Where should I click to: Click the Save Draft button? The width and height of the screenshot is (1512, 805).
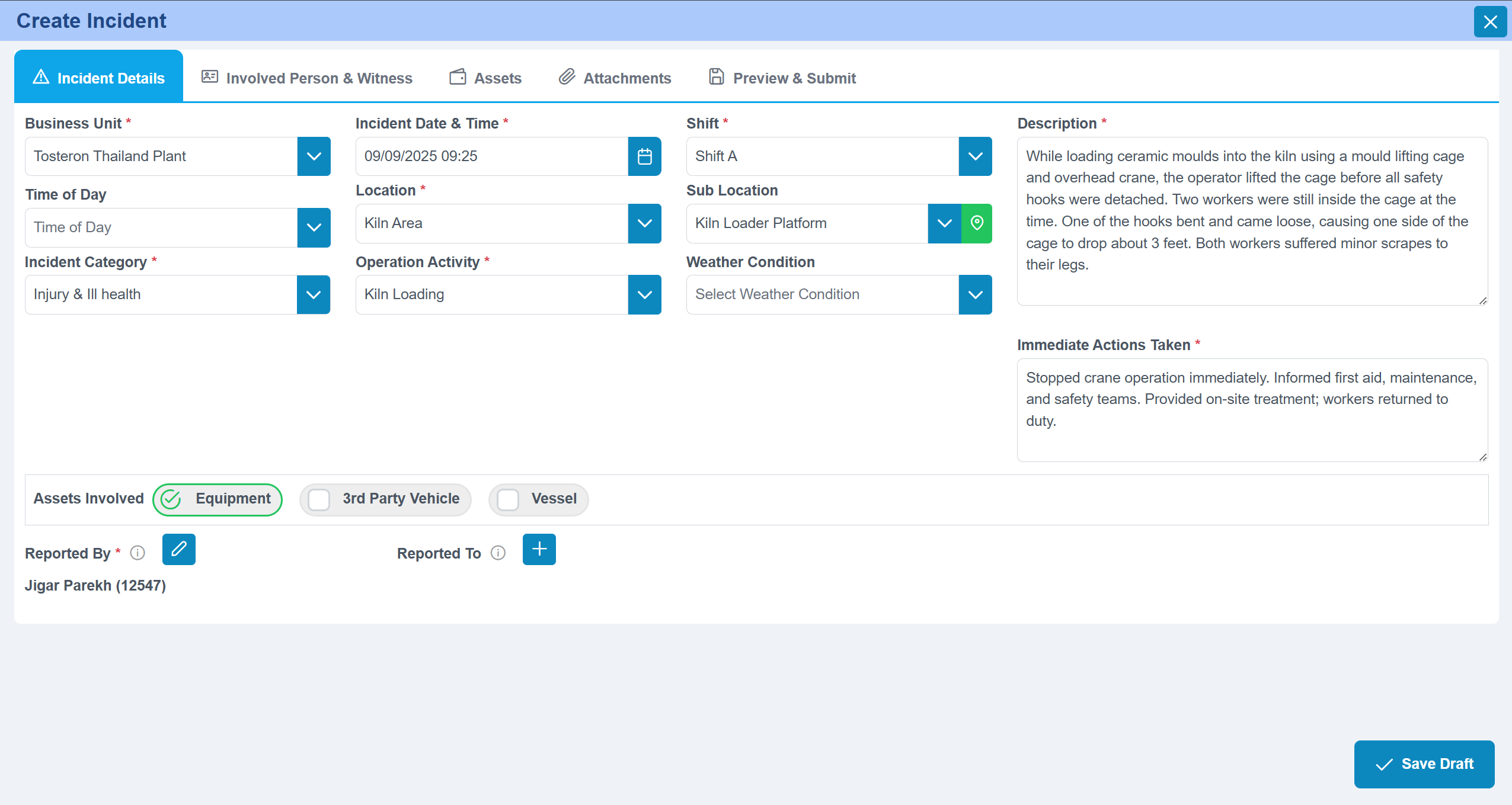[x=1424, y=764]
